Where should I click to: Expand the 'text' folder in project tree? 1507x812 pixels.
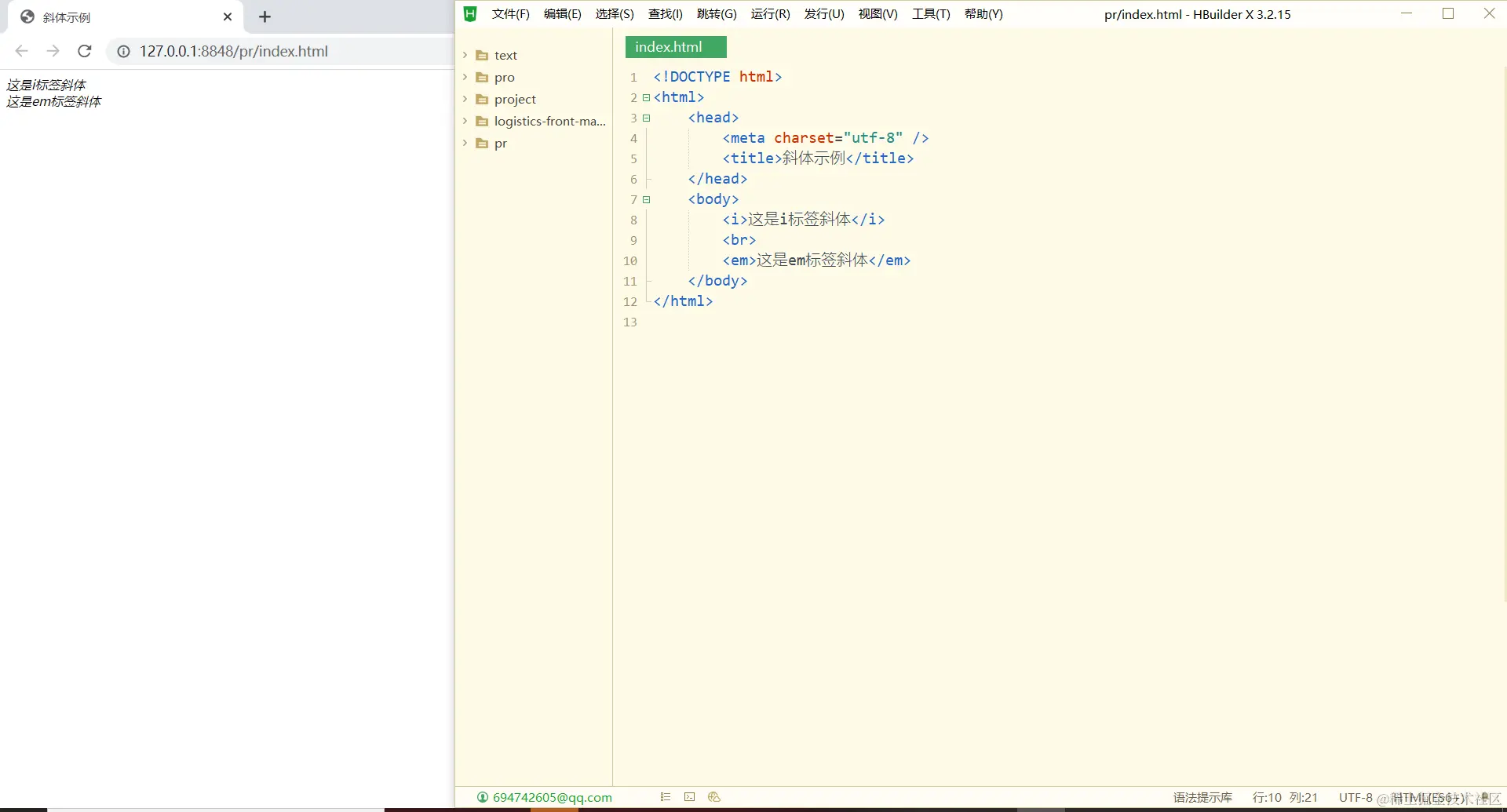(465, 55)
